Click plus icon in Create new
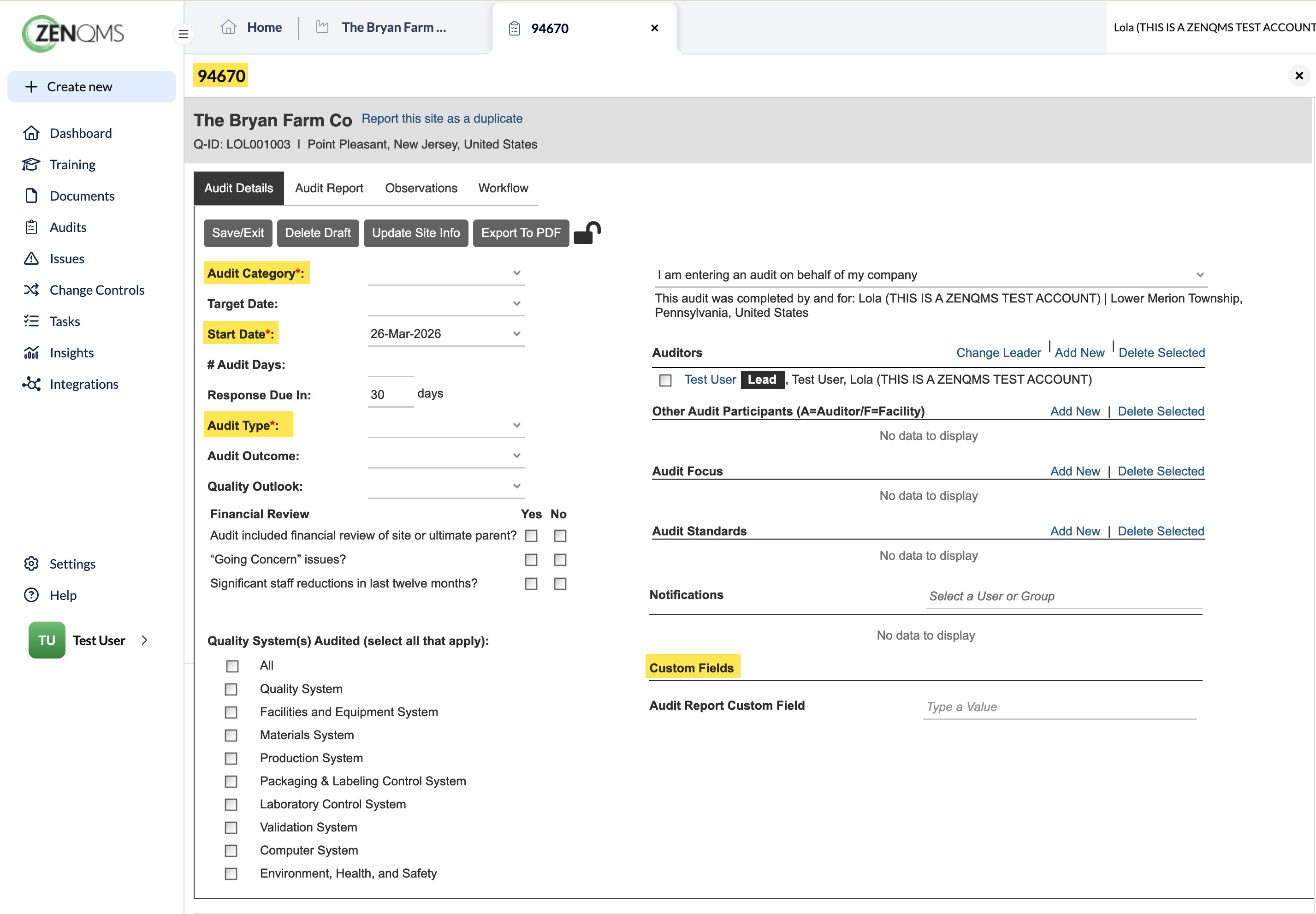 31,87
